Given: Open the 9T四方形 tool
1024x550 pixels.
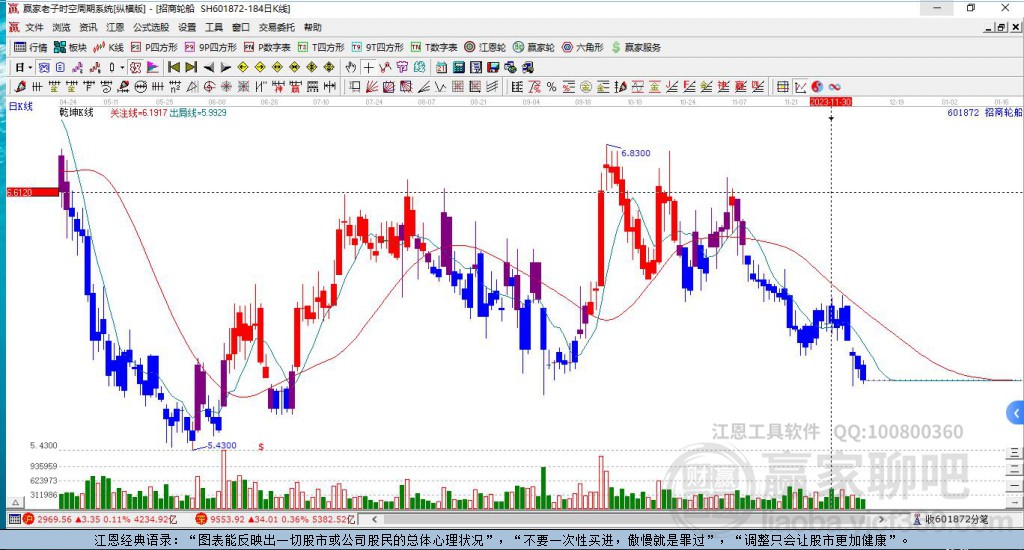Looking at the screenshot, I should pyautogui.click(x=377, y=47).
